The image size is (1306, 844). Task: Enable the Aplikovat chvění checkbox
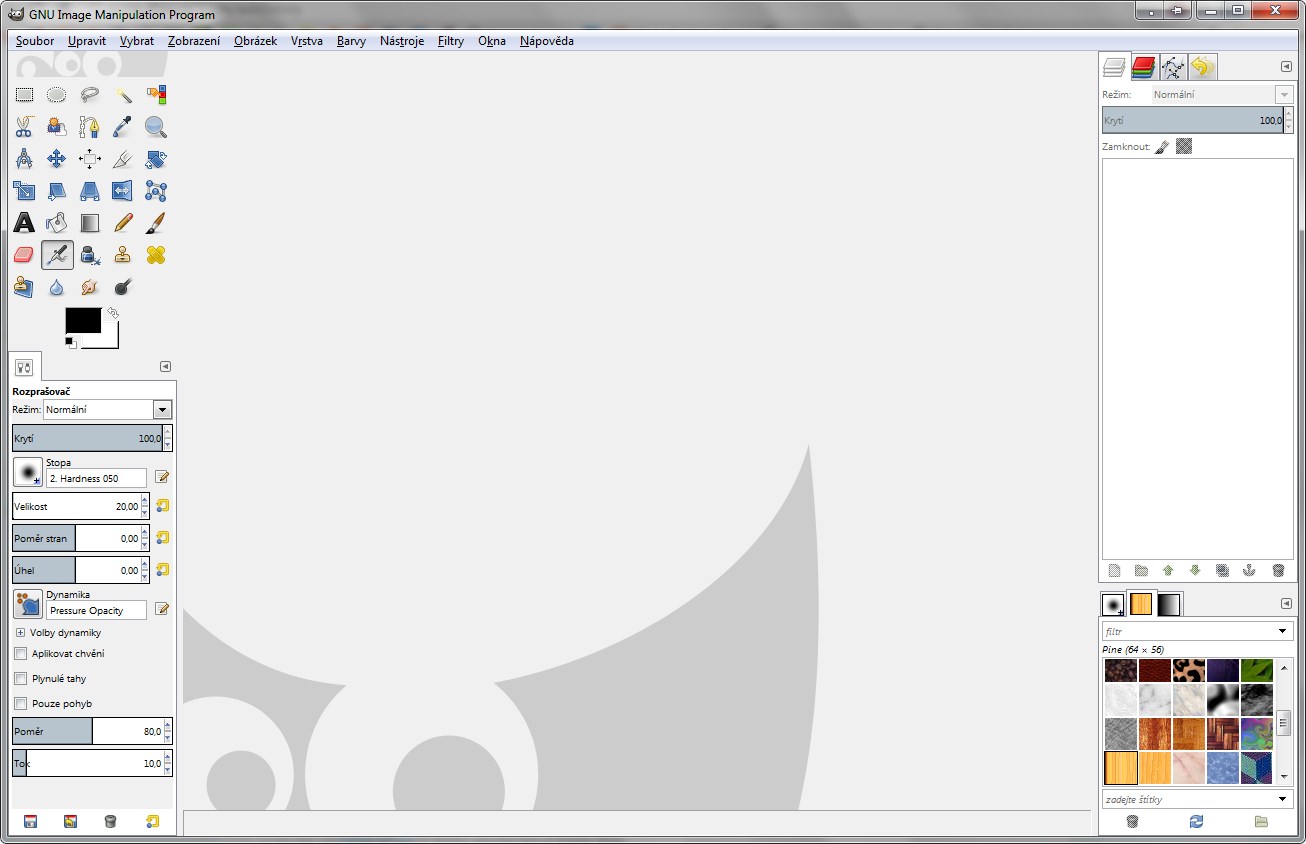point(21,654)
